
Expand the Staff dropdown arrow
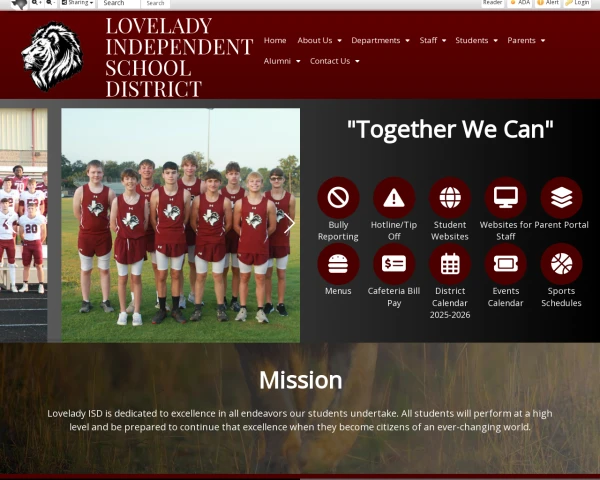(x=444, y=41)
